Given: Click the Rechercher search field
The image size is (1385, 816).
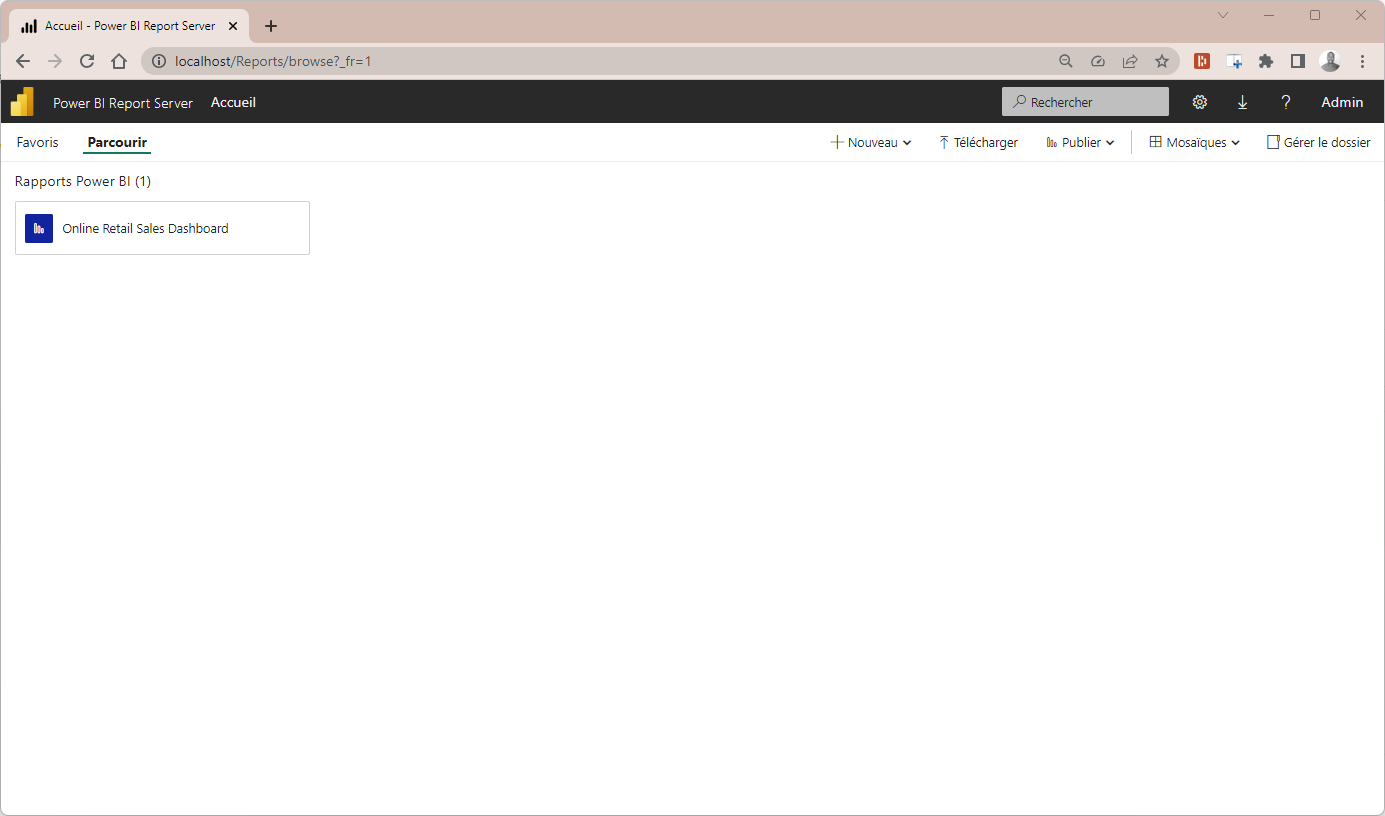Looking at the screenshot, I should (x=1085, y=102).
